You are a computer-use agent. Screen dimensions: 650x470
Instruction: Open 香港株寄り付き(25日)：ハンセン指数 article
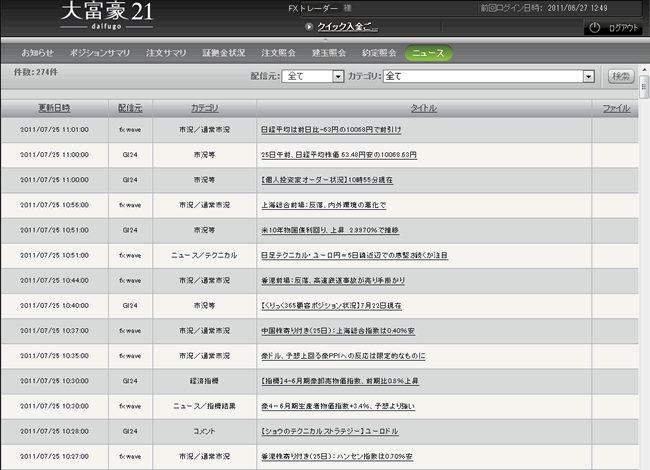pyautogui.click(x=337, y=457)
